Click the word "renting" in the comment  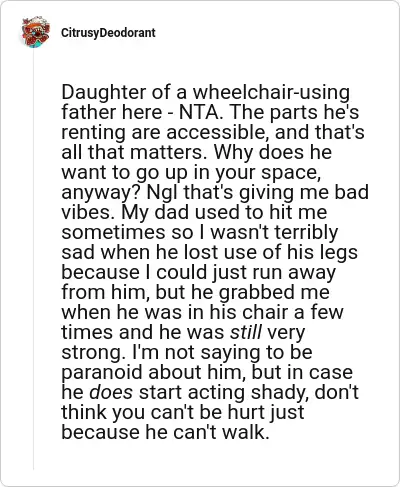tap(94, 132)
